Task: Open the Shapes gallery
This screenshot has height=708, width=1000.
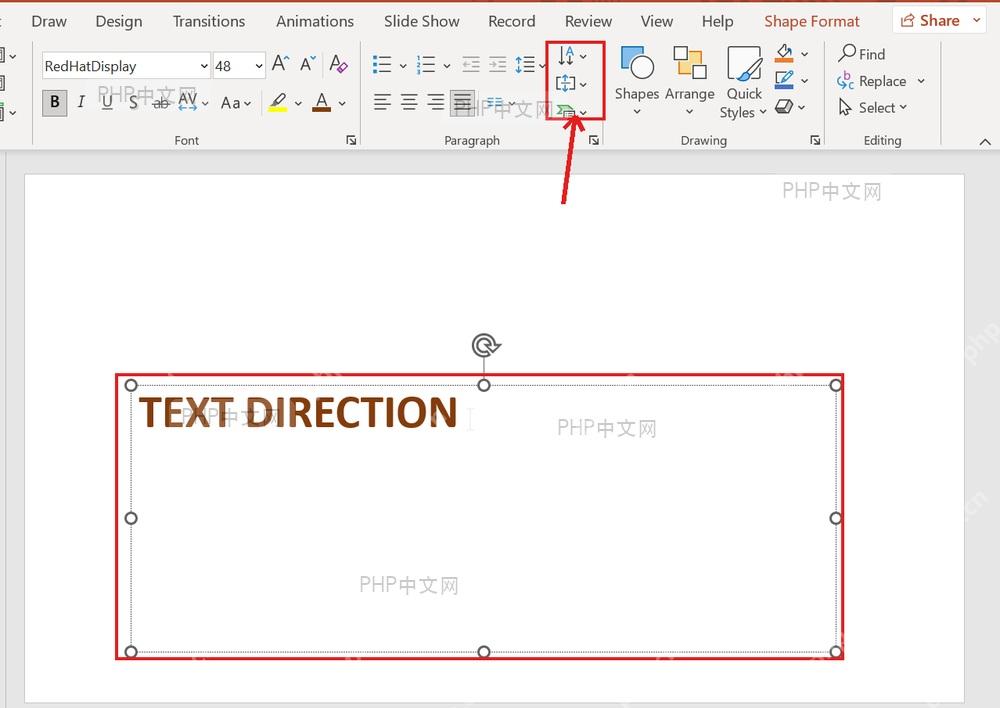Action: (636, 82)
